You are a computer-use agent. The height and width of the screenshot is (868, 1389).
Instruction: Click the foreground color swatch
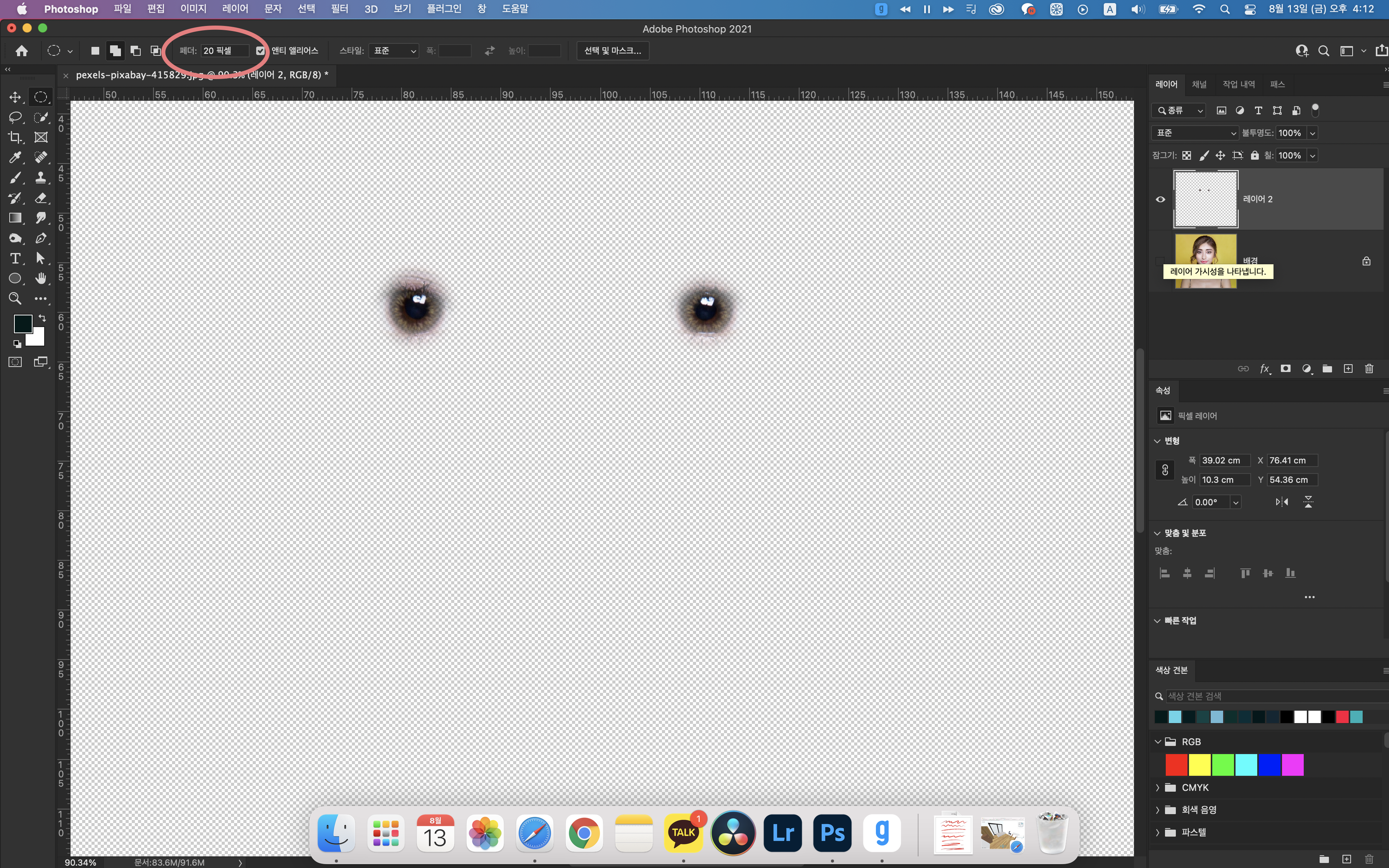coord(22,324)
